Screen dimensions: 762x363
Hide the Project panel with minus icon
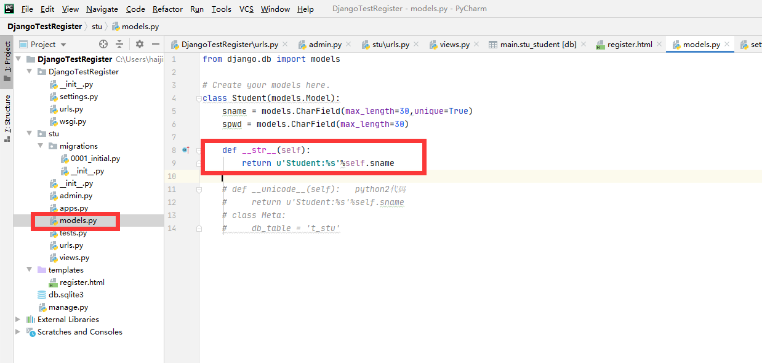coord(156,44)
